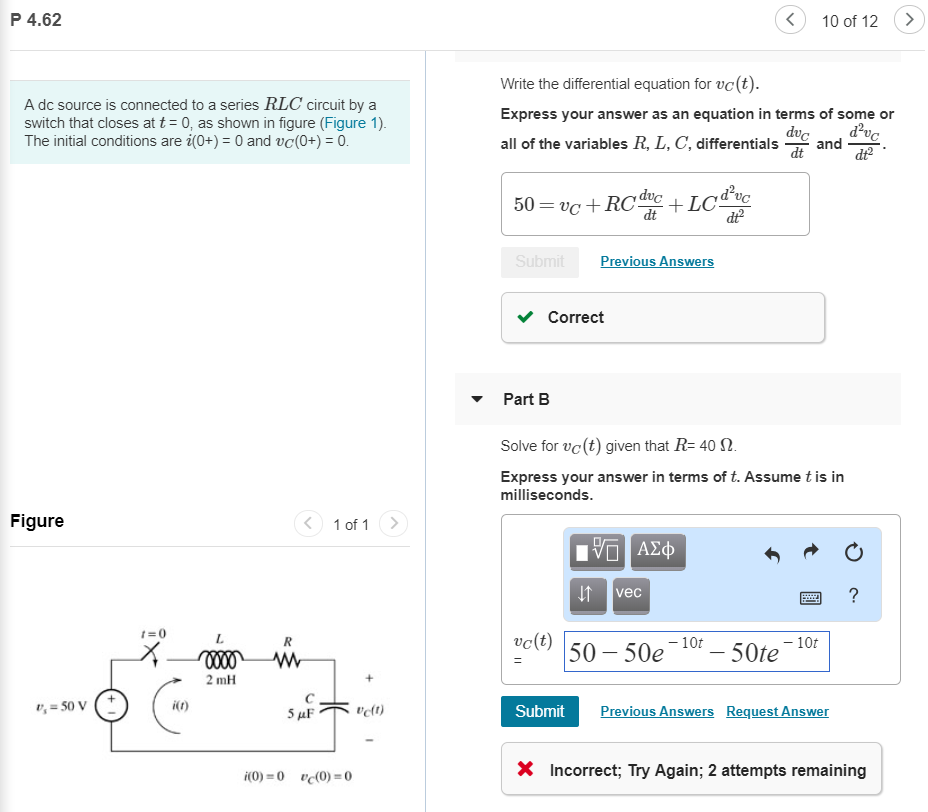Click the previous figure chevron
This screenshot has width=928, height=812.
coord(308,523)
